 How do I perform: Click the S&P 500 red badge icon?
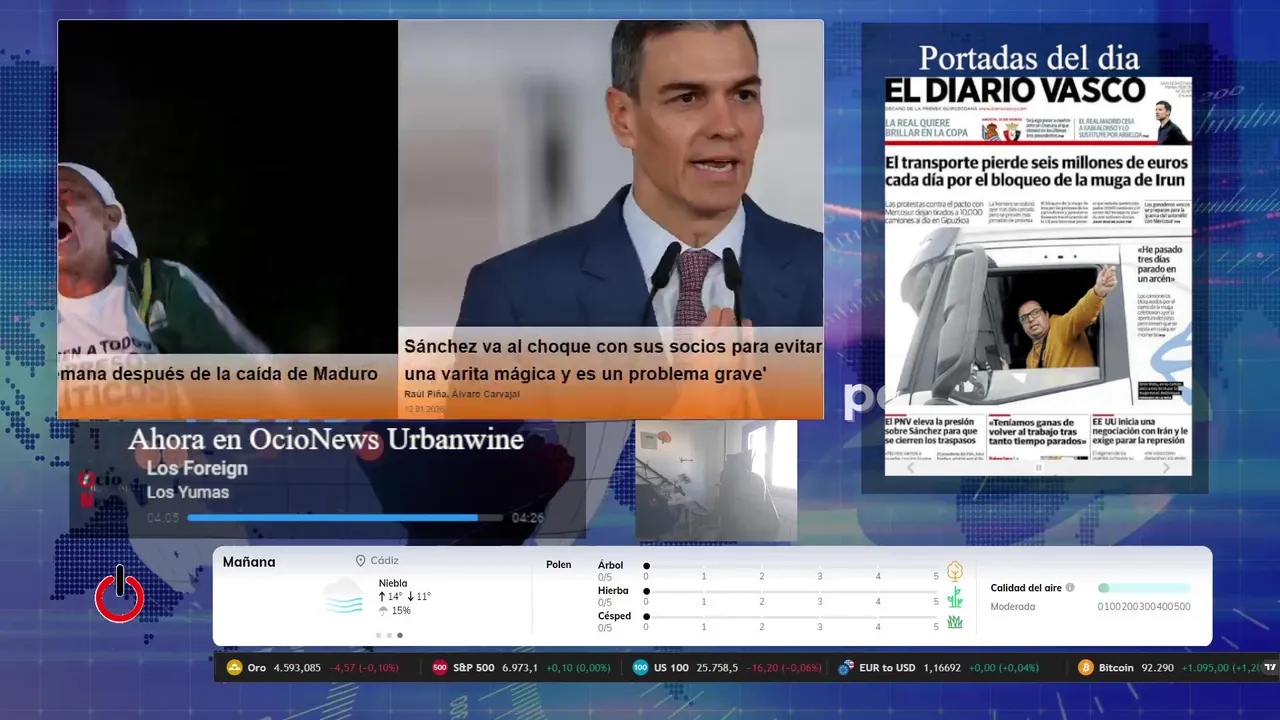click(x=439, y=667)
